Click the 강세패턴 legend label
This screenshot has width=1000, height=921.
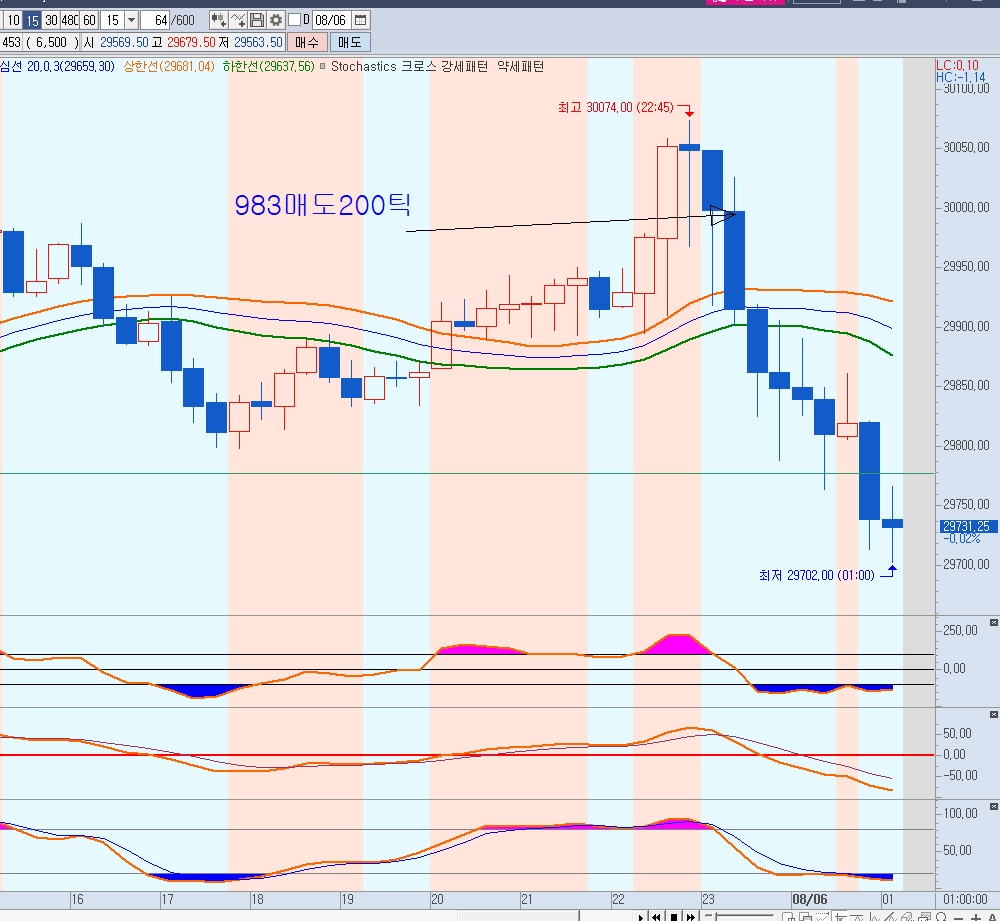(464, 66)
